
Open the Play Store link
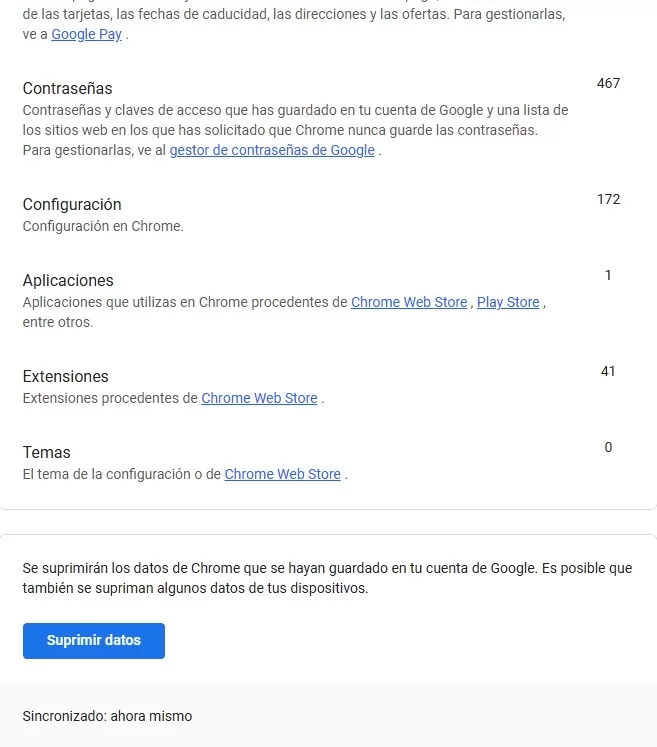pyautogui.click(x=508, y=302)
